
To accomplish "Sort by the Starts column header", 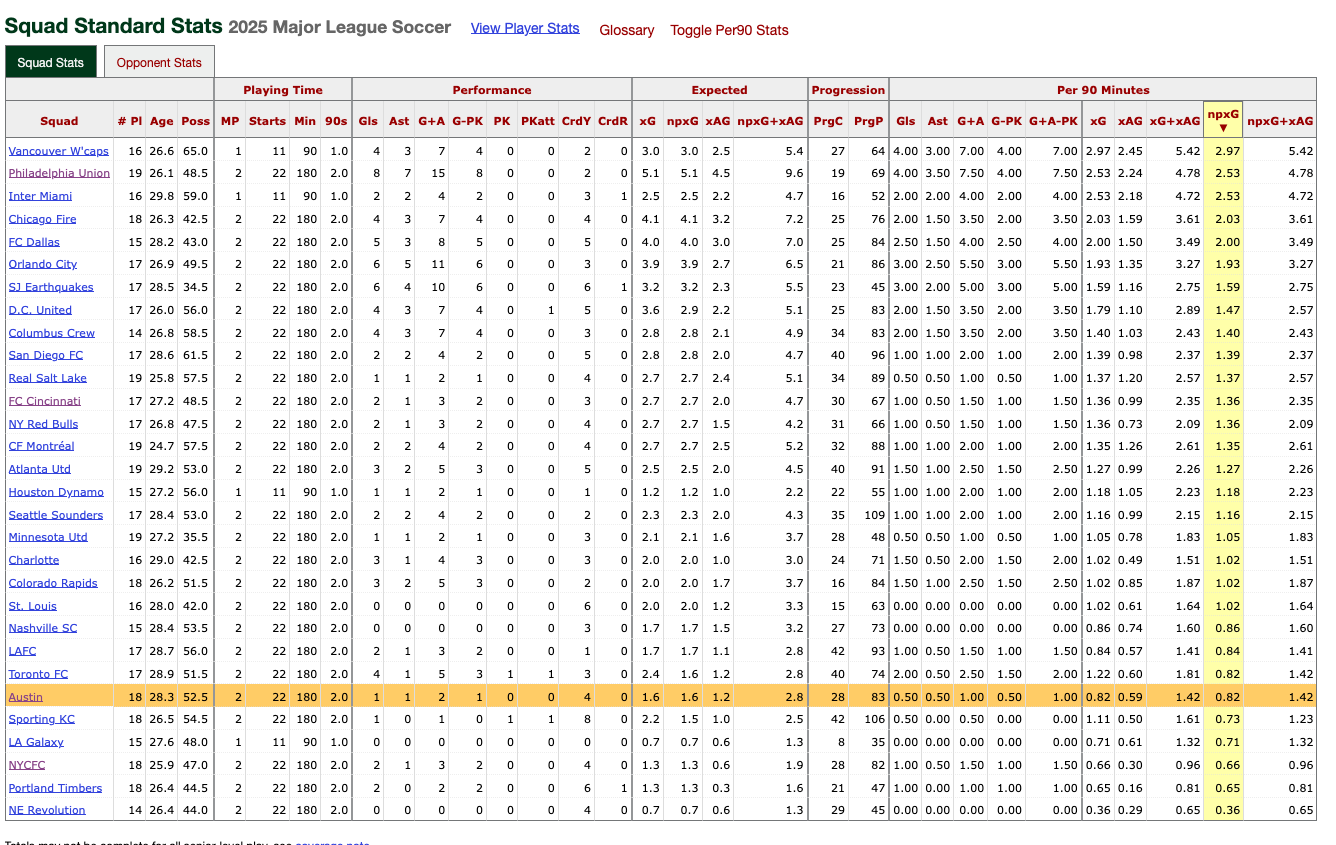I will pyautogui.click(x=267, y=121).
